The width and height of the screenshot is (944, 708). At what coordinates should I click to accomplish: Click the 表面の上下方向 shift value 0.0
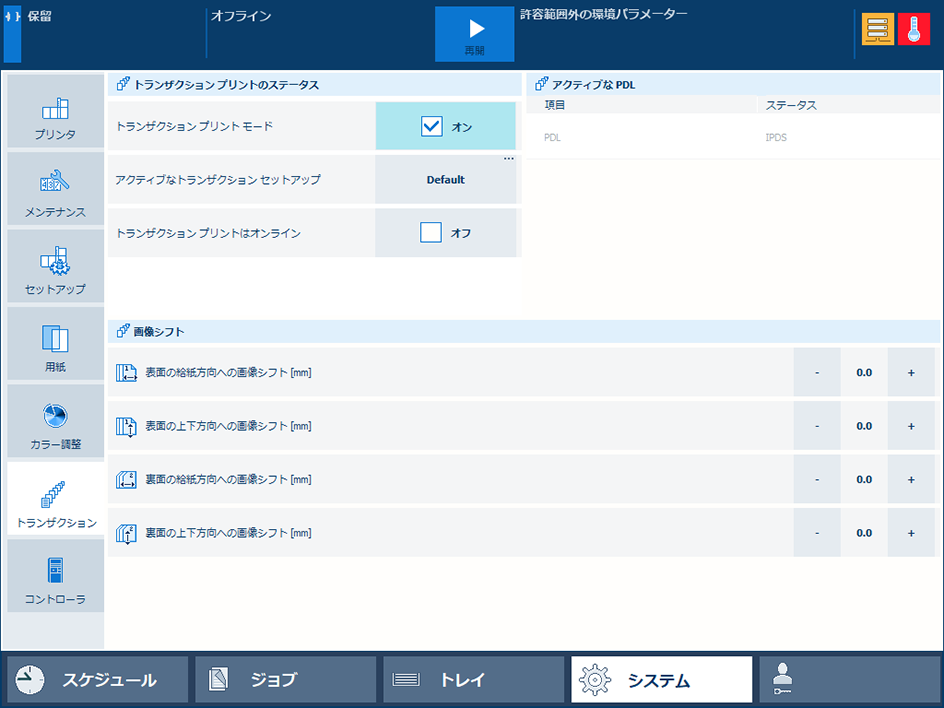click(x=864, y=426)
